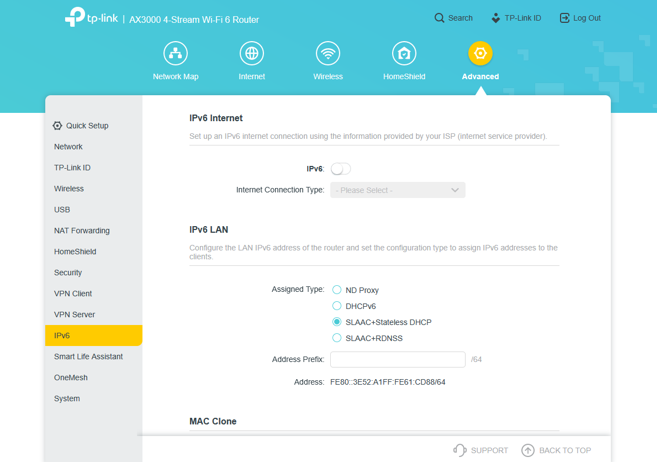Screen dimensions: 657x465
Task: Open the System sidebar menu
Action: pos(67,399)
